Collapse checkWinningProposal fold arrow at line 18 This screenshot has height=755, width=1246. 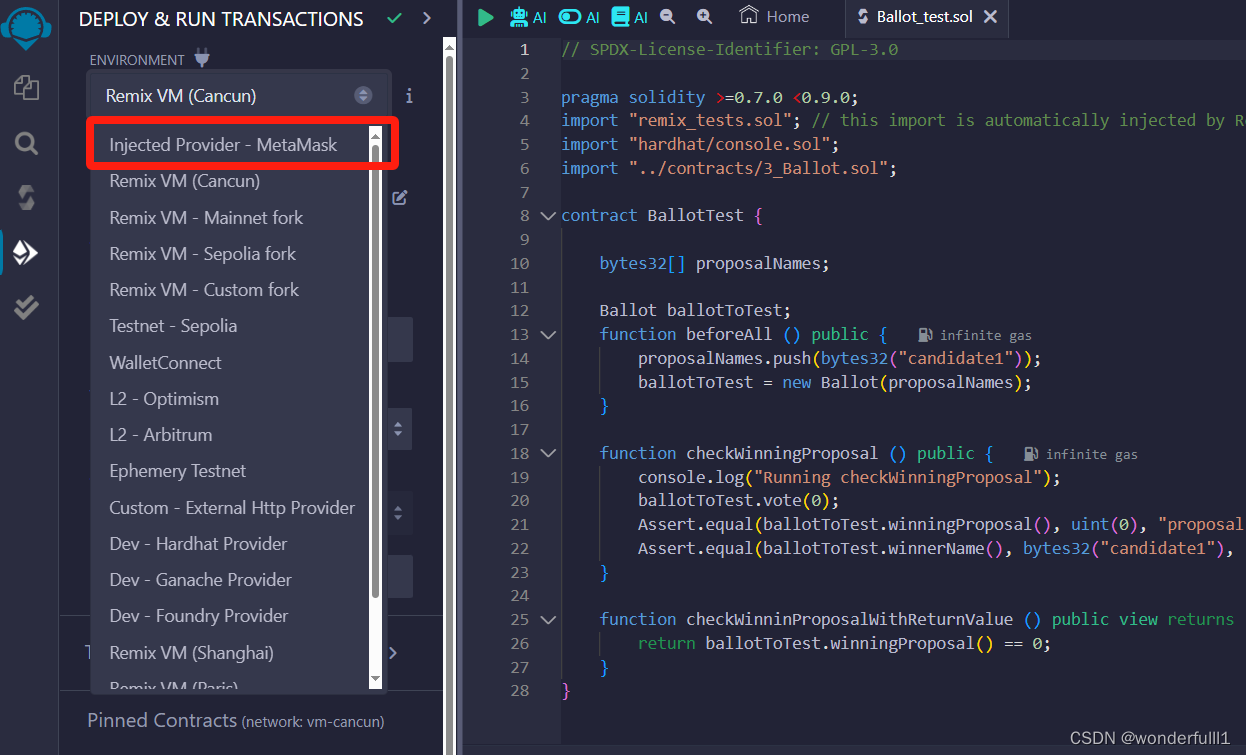point(547,453)
